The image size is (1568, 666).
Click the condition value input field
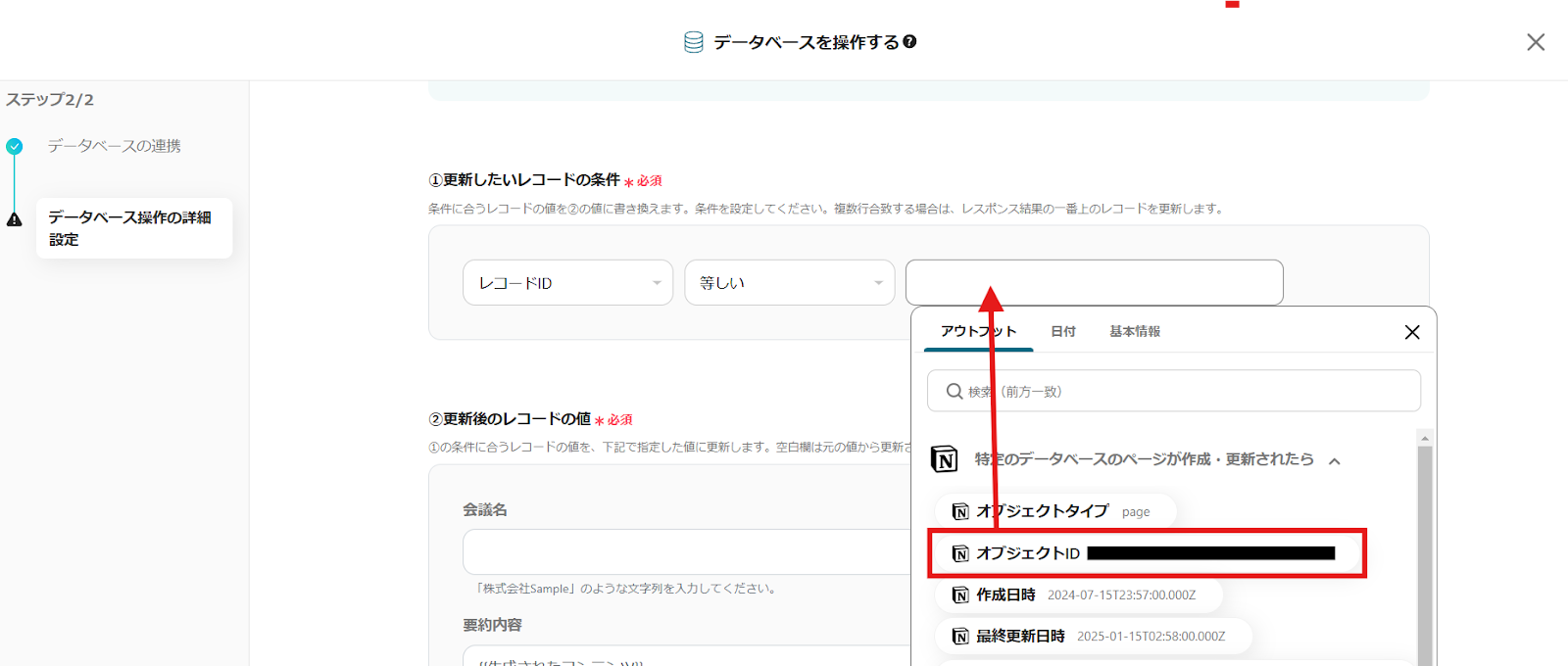(1094, 283)
